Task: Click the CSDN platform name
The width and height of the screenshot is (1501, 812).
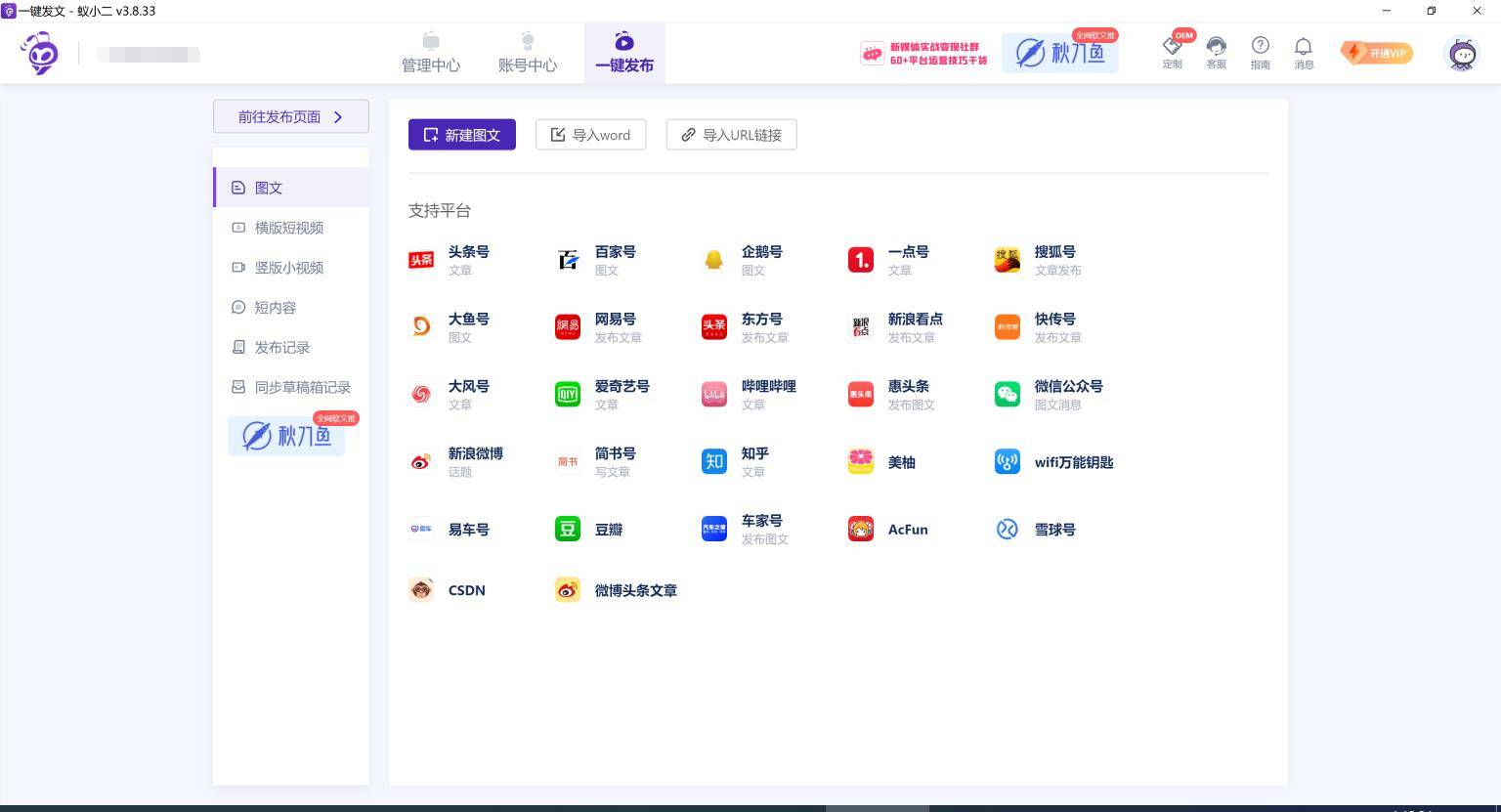Action: click(467, 590)
